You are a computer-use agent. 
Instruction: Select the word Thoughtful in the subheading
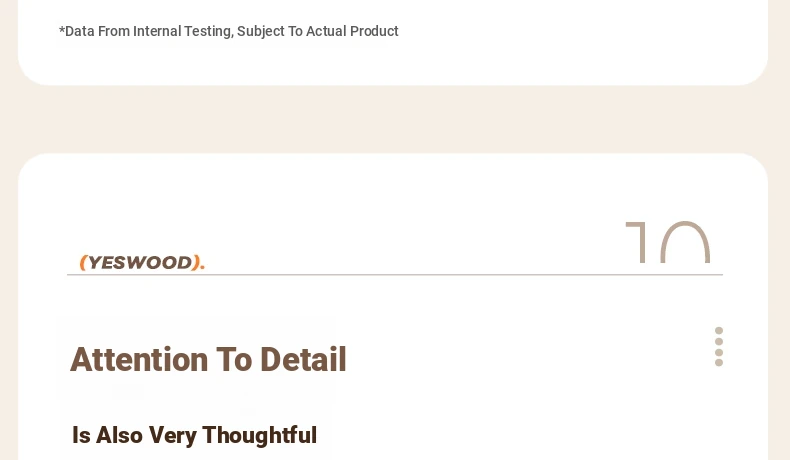[259, 435]
